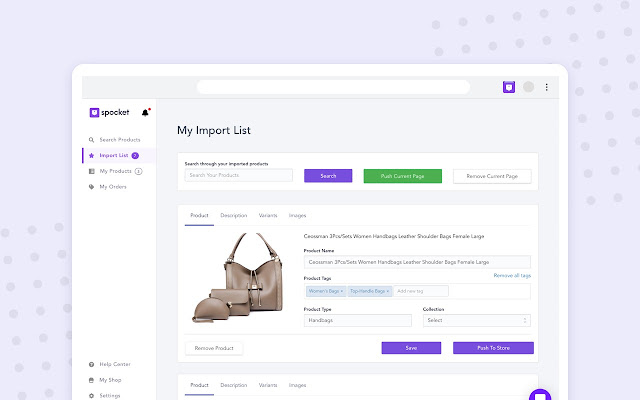This screenshot has height=400, width=640.
Task: Open My Products in sidebar
Action: point(116,171)
